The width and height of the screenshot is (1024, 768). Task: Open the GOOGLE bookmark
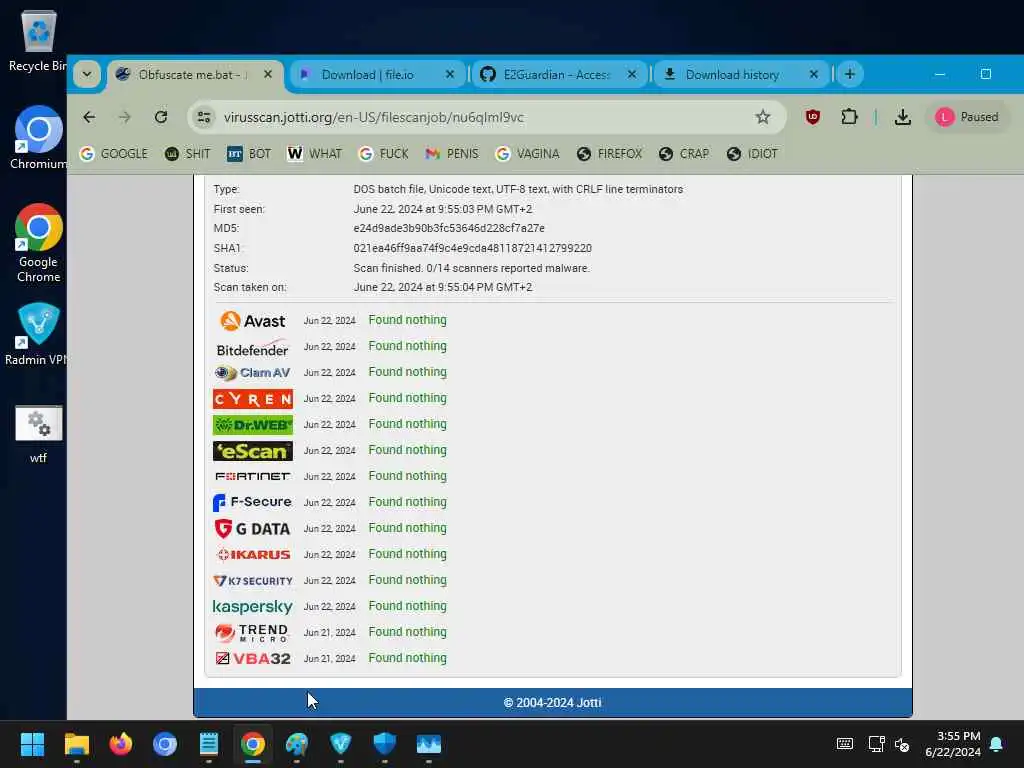pos(114,154)
